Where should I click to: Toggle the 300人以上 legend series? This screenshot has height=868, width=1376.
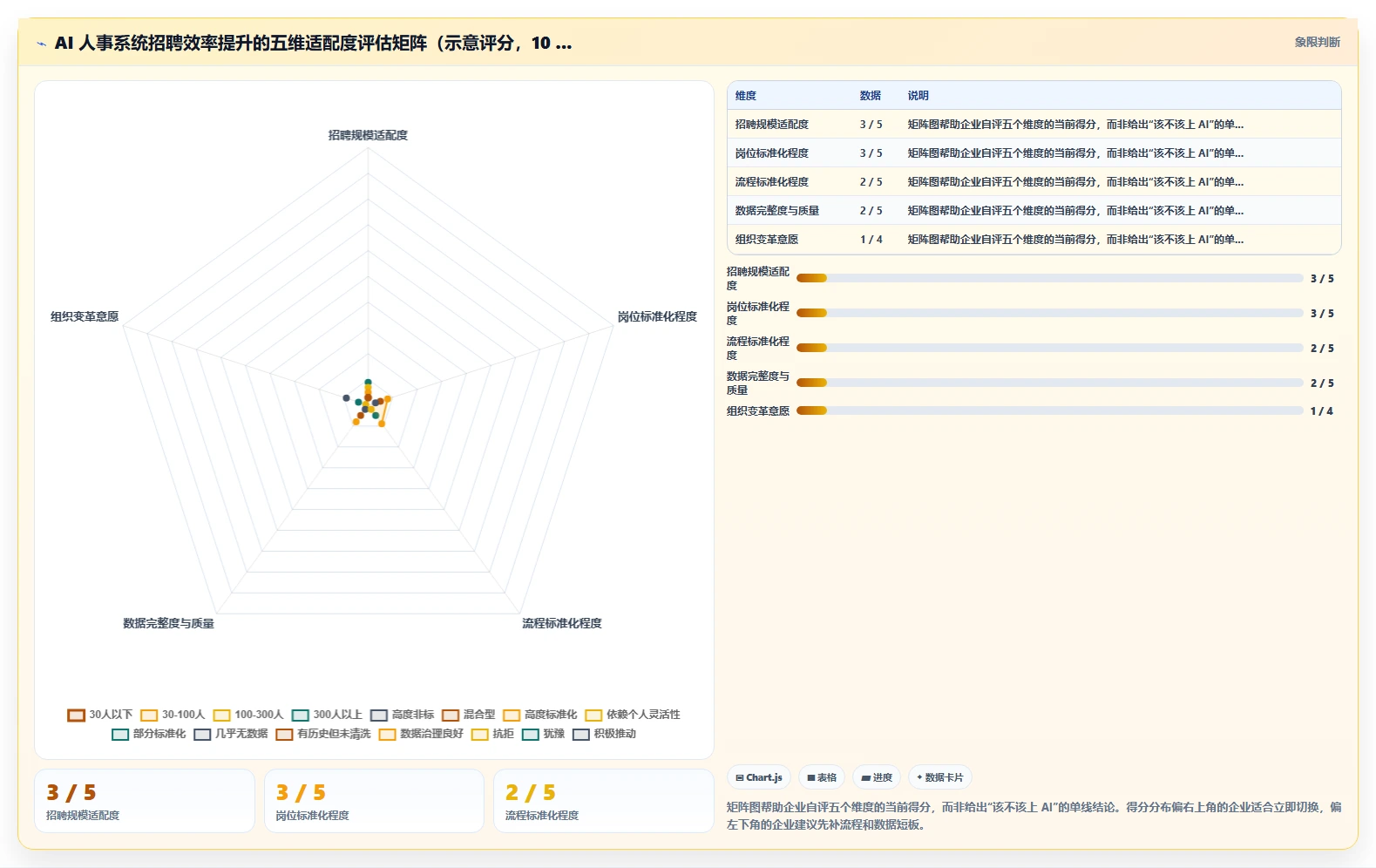[x=327, y=715]
